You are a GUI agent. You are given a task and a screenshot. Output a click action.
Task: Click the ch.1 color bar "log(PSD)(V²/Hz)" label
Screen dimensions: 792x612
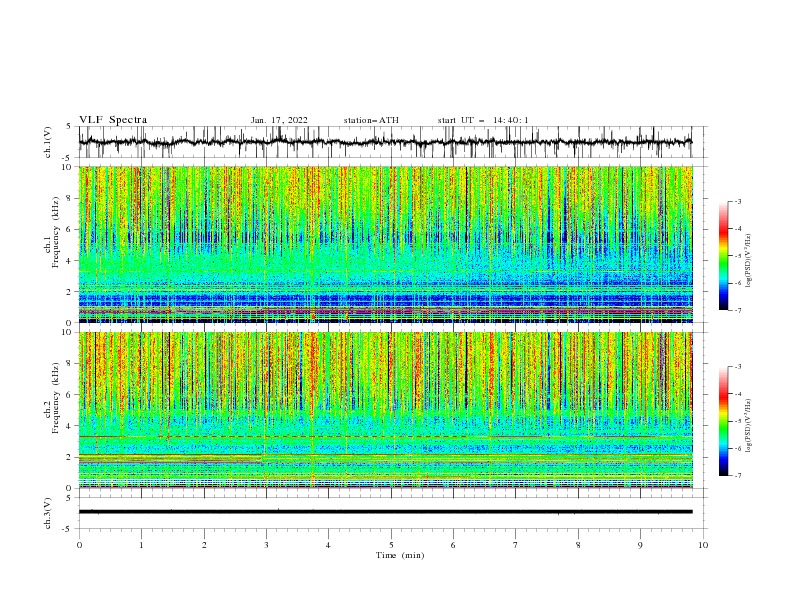coord(749,261)
